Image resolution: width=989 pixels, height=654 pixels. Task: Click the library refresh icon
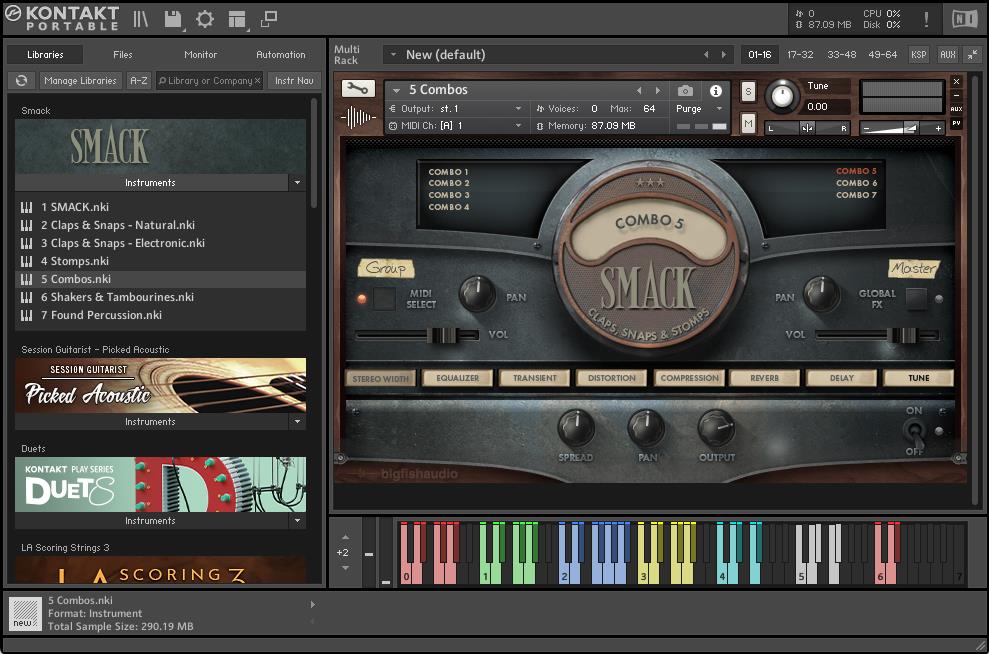tap(21, 81)
